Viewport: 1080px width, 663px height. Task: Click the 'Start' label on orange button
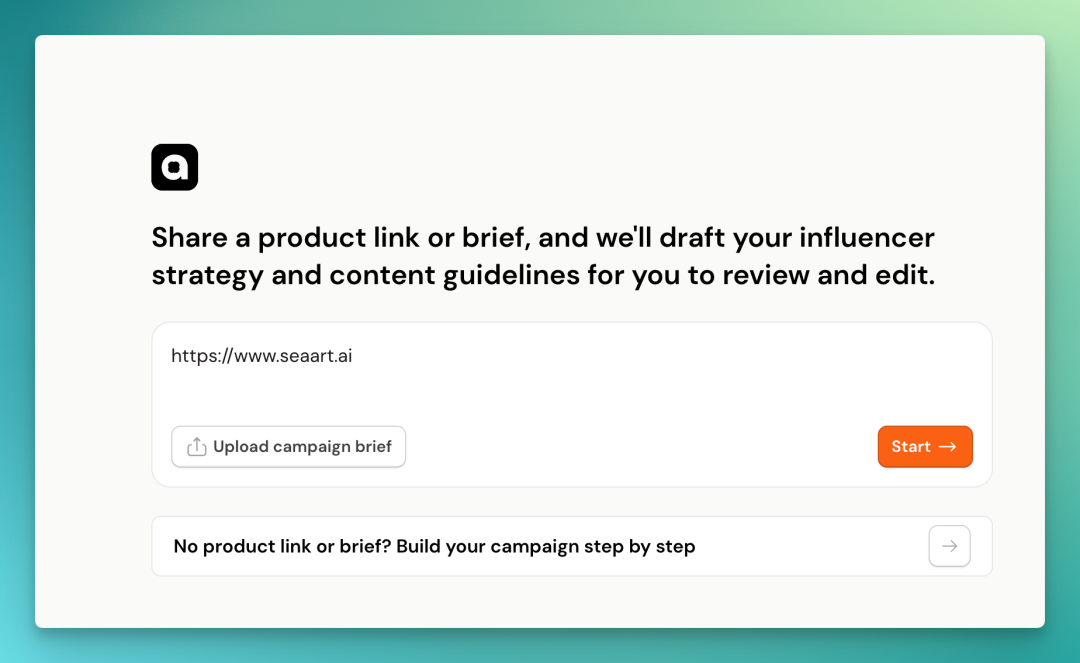[x=911, y=447]
